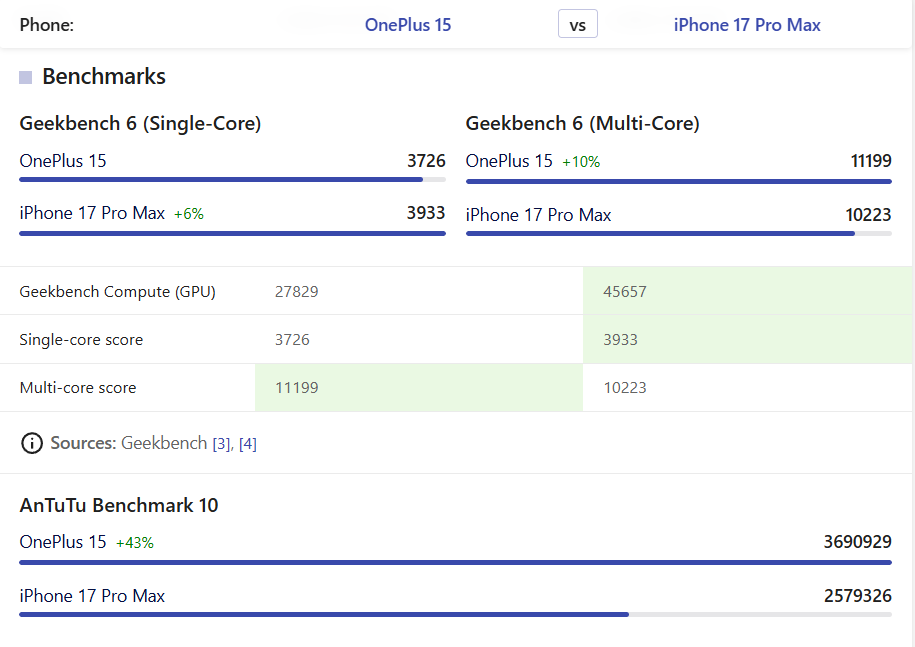Select the Single-core score row label

coord(81,340)
